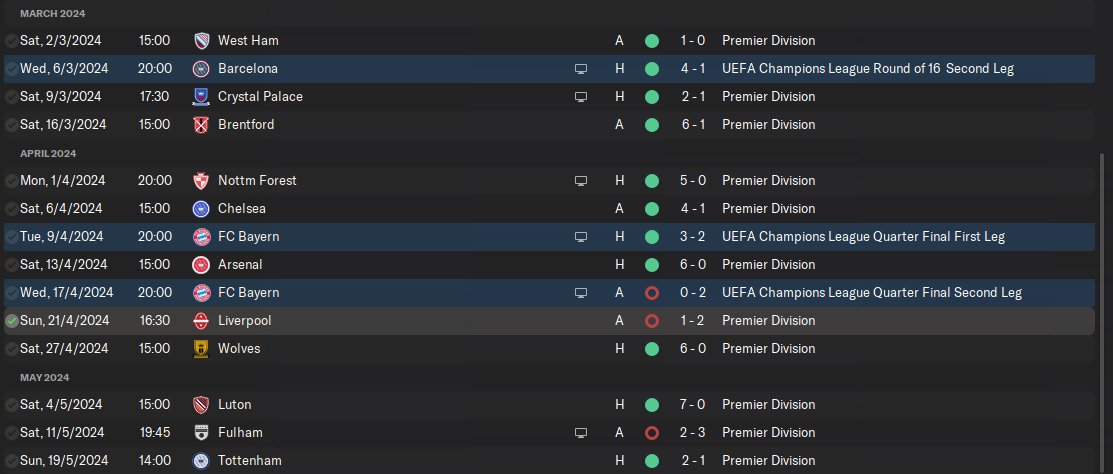The width and height of the screenshot is (1113, 474).
Task: Open the 7 - 0 result against Luton
Action: tap(690, 405)
